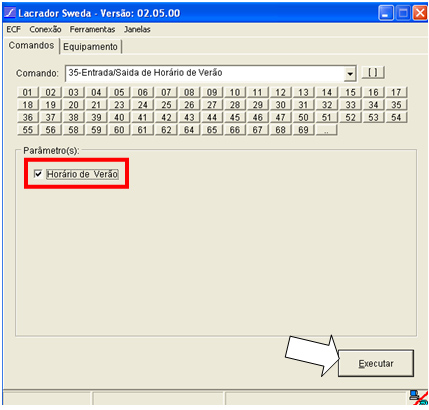The width and height of the screenshot is (429, 410).
Task: Open the Janelas menu
Action: point(137,29)
